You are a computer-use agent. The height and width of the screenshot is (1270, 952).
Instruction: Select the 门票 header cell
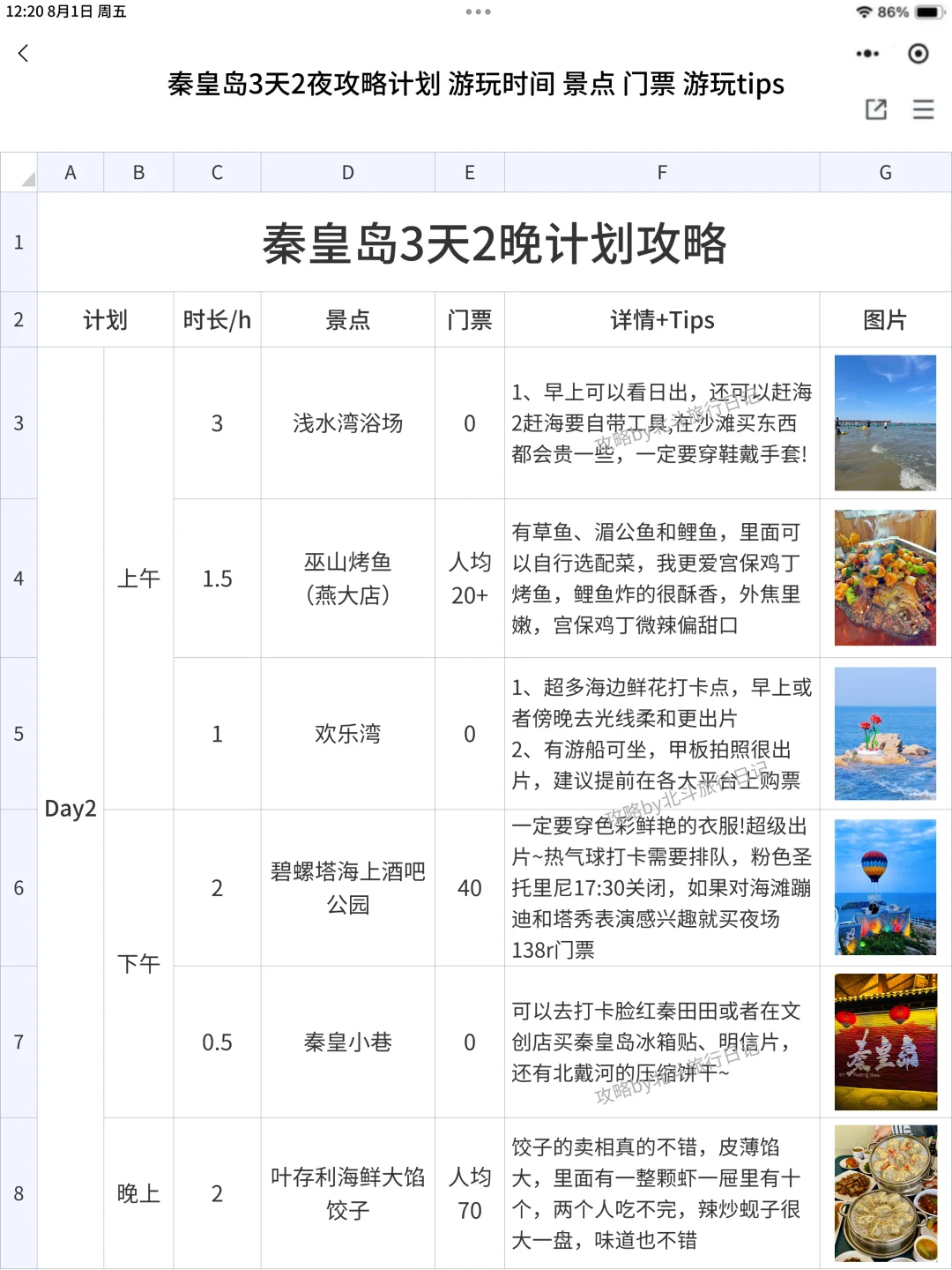point(470,319)
